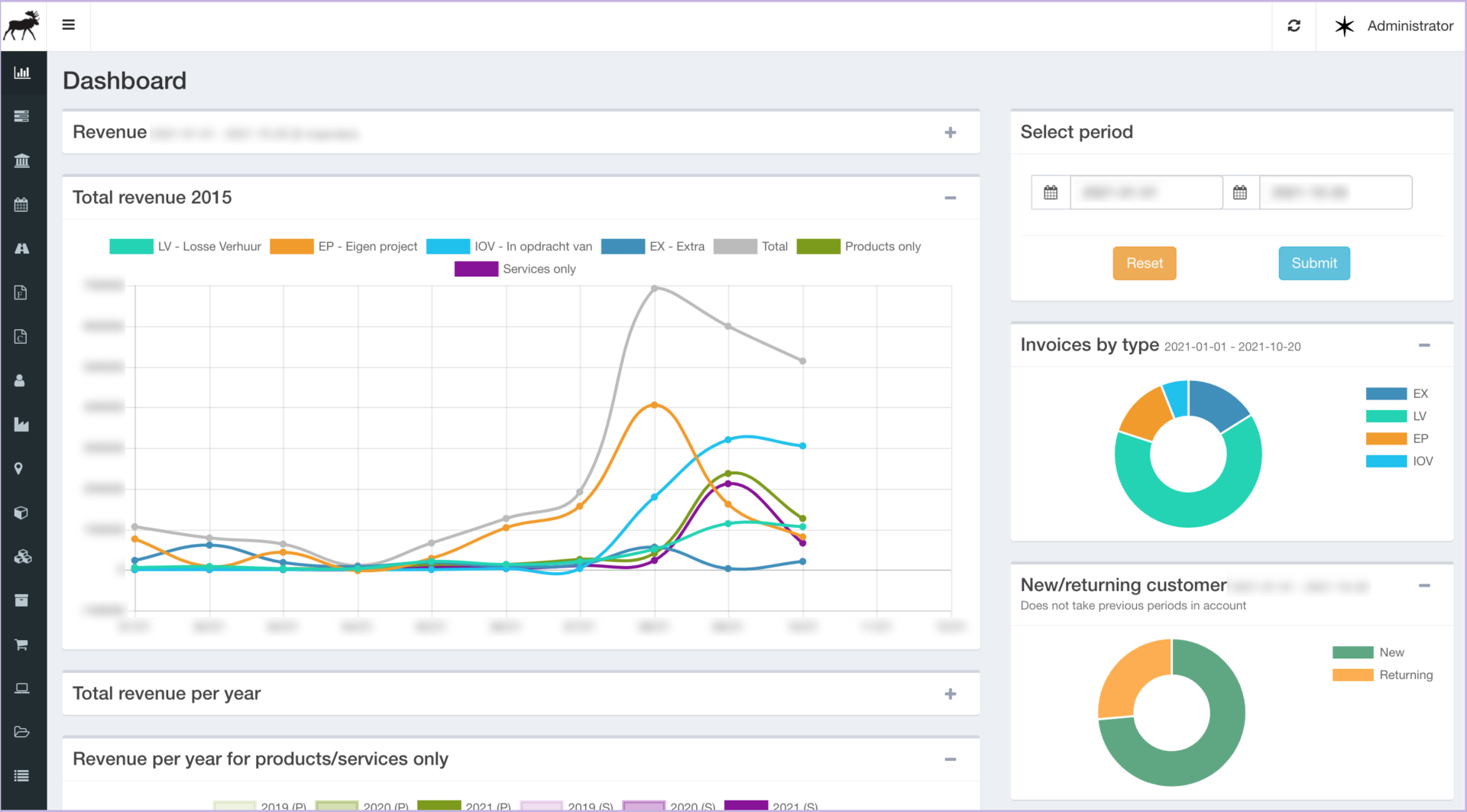Open the calendar sidebar icon
The height and width of the screenshot is (812, 1467).
21,205
